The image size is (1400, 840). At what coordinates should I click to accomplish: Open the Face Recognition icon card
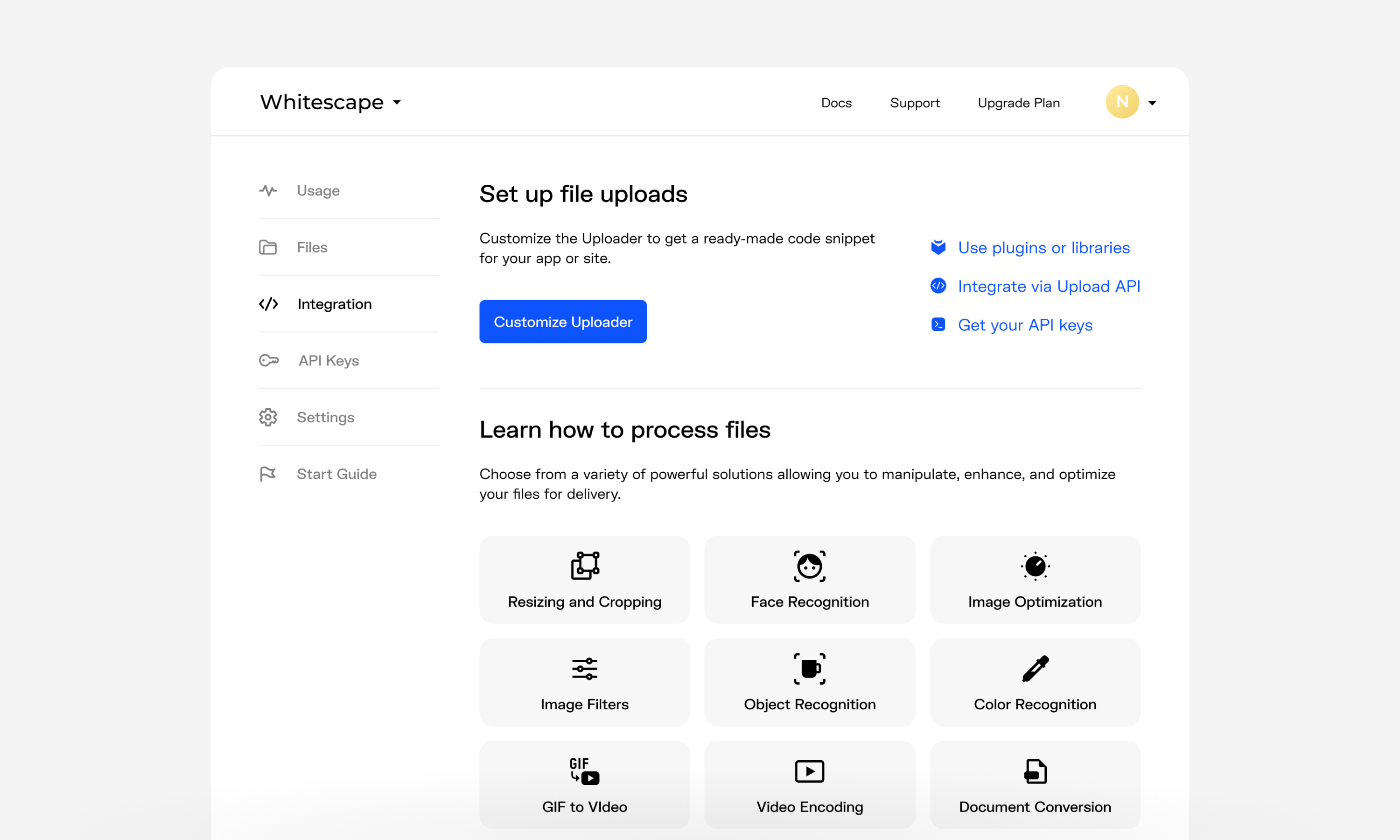pos(809,566)
